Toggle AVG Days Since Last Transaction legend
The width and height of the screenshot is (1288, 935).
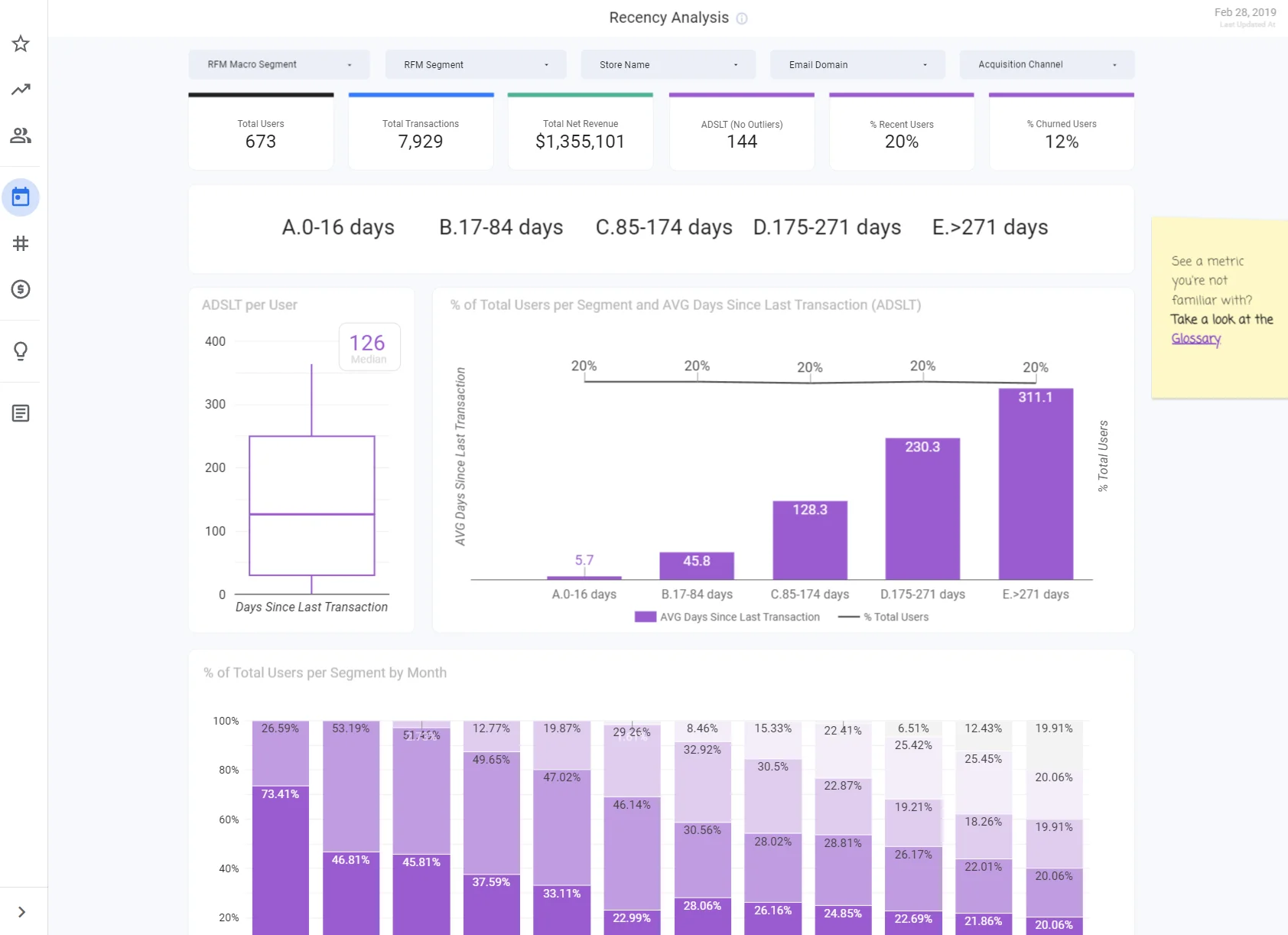[727, 617]
